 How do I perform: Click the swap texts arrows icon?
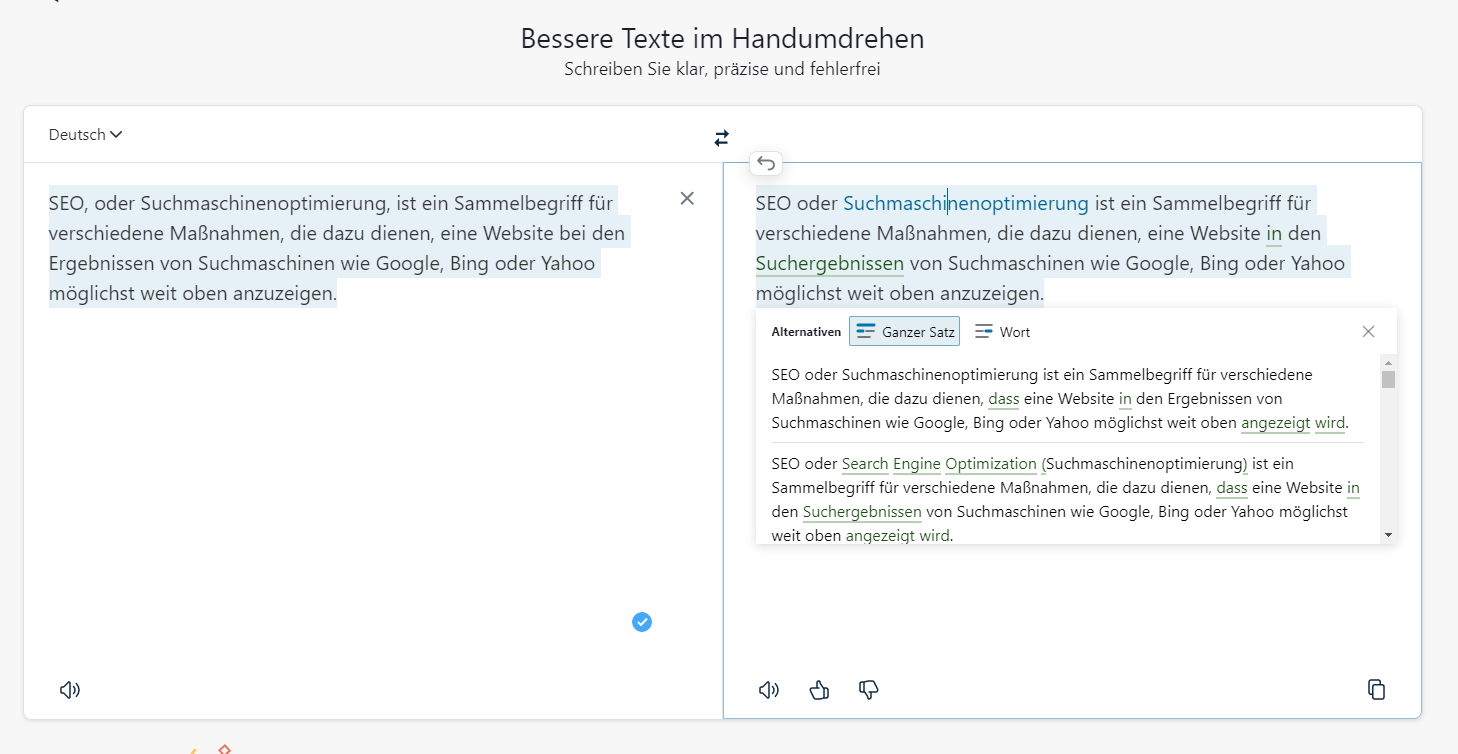click(722, 138)
